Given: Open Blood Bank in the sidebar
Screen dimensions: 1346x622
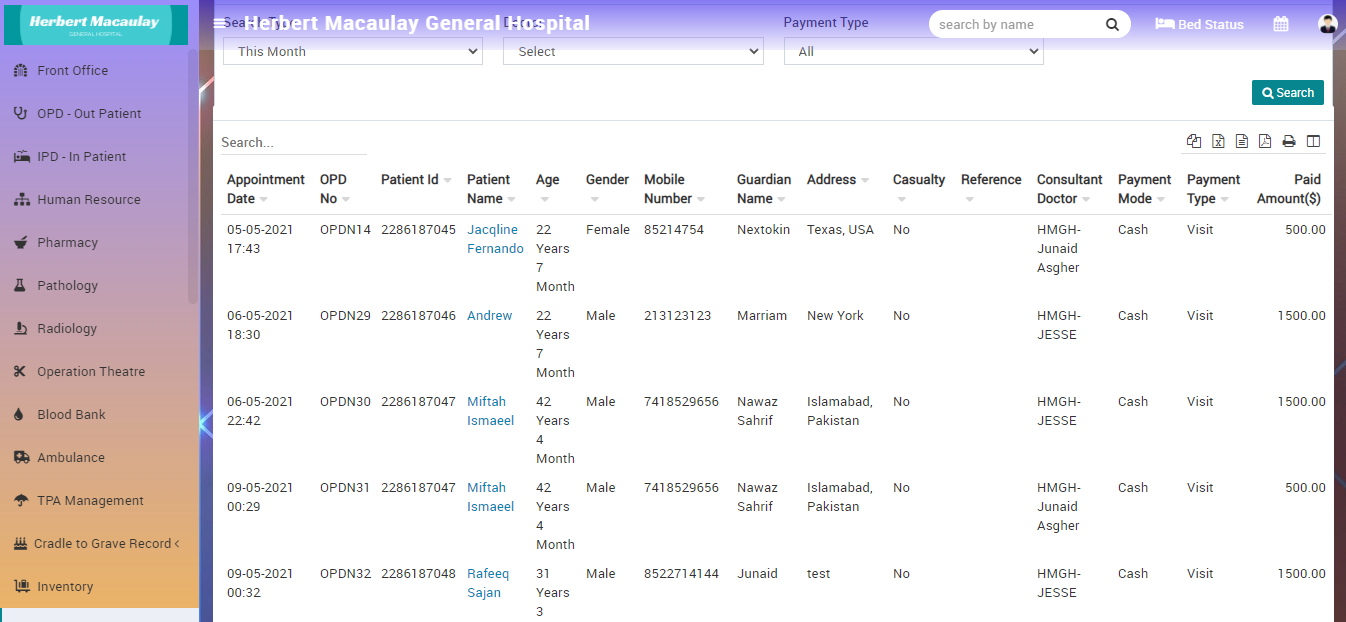Looking at the screenshot, I should 71,415.
